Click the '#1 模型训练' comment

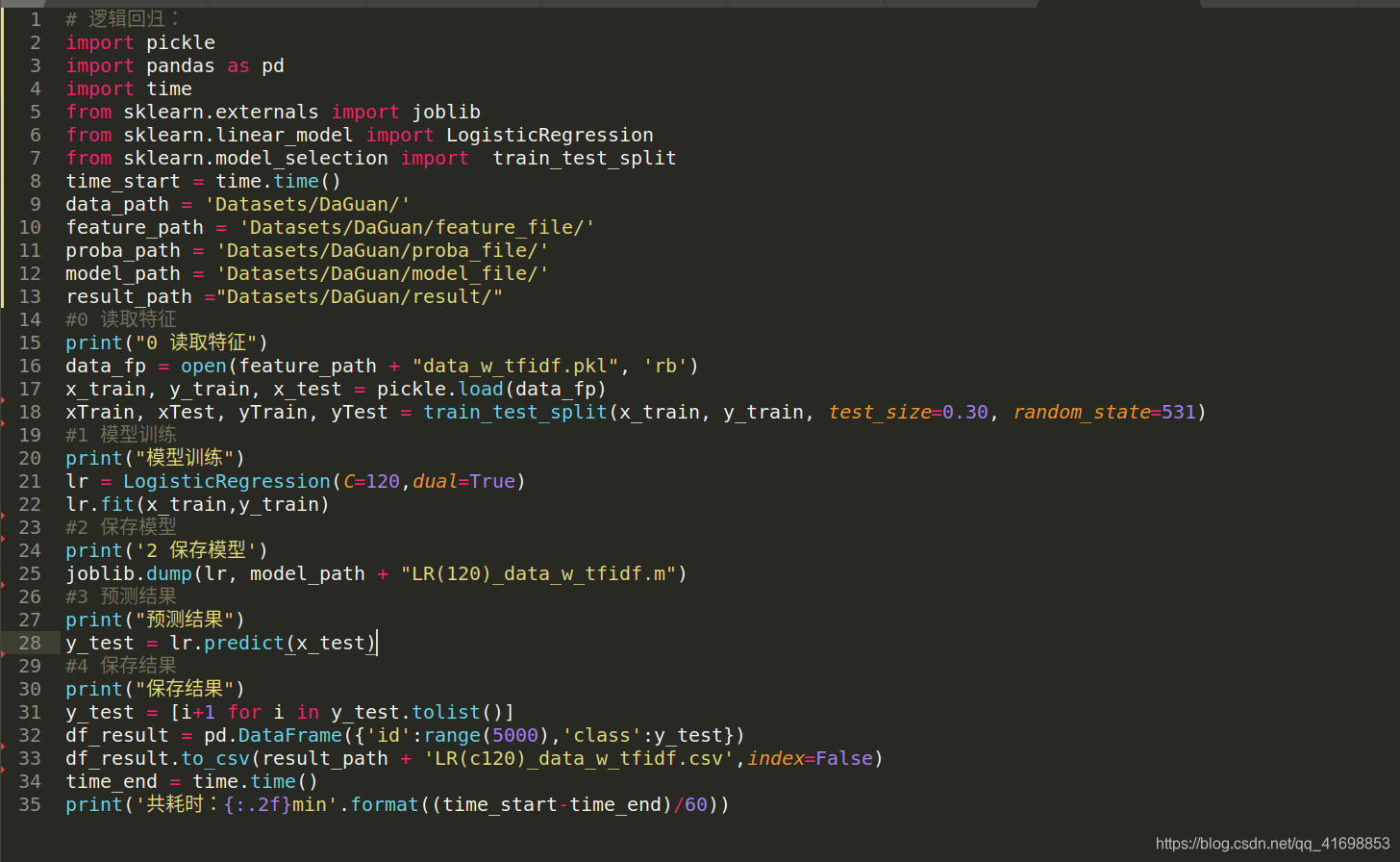(121, 435)
